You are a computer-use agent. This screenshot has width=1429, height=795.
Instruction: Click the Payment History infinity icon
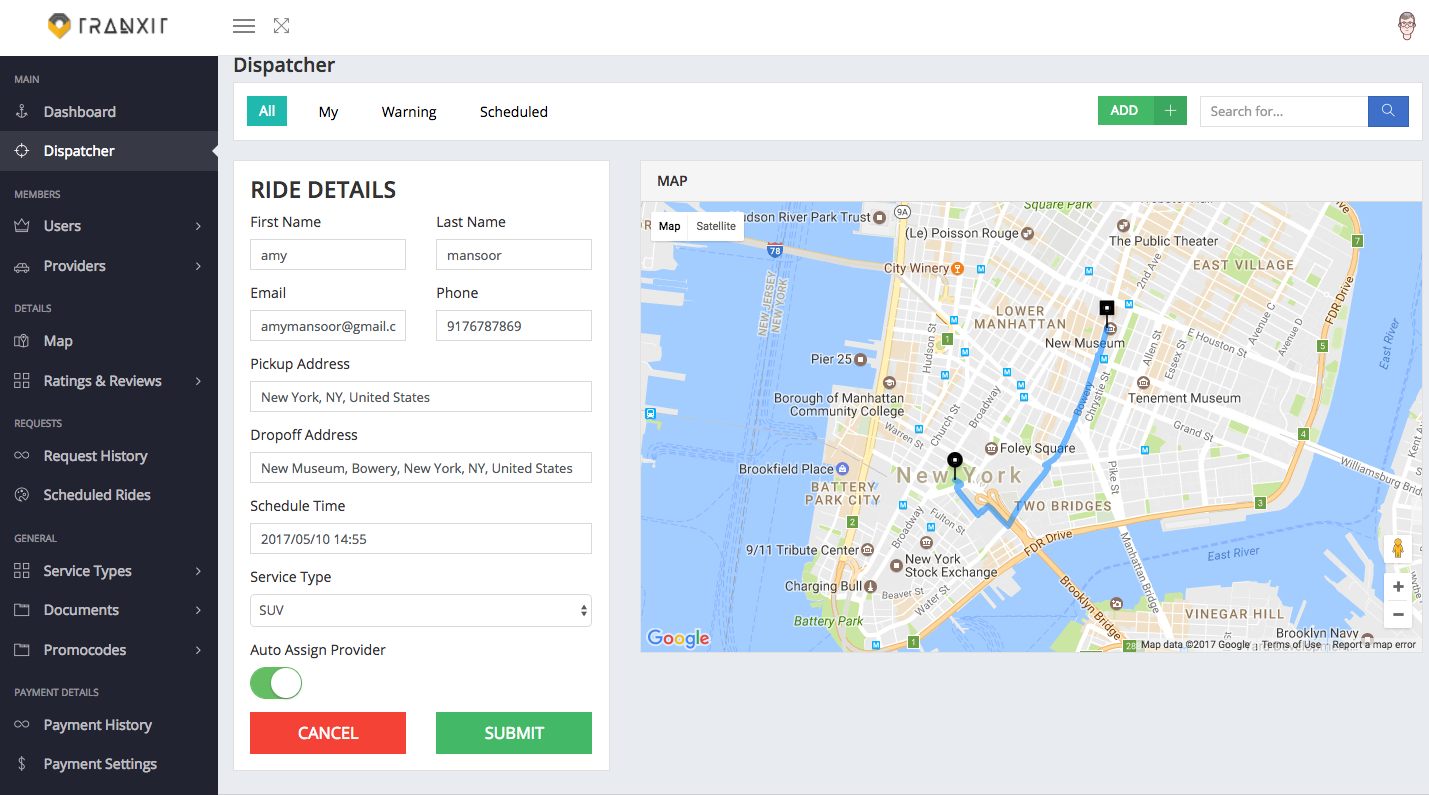[x=21, y=725]
